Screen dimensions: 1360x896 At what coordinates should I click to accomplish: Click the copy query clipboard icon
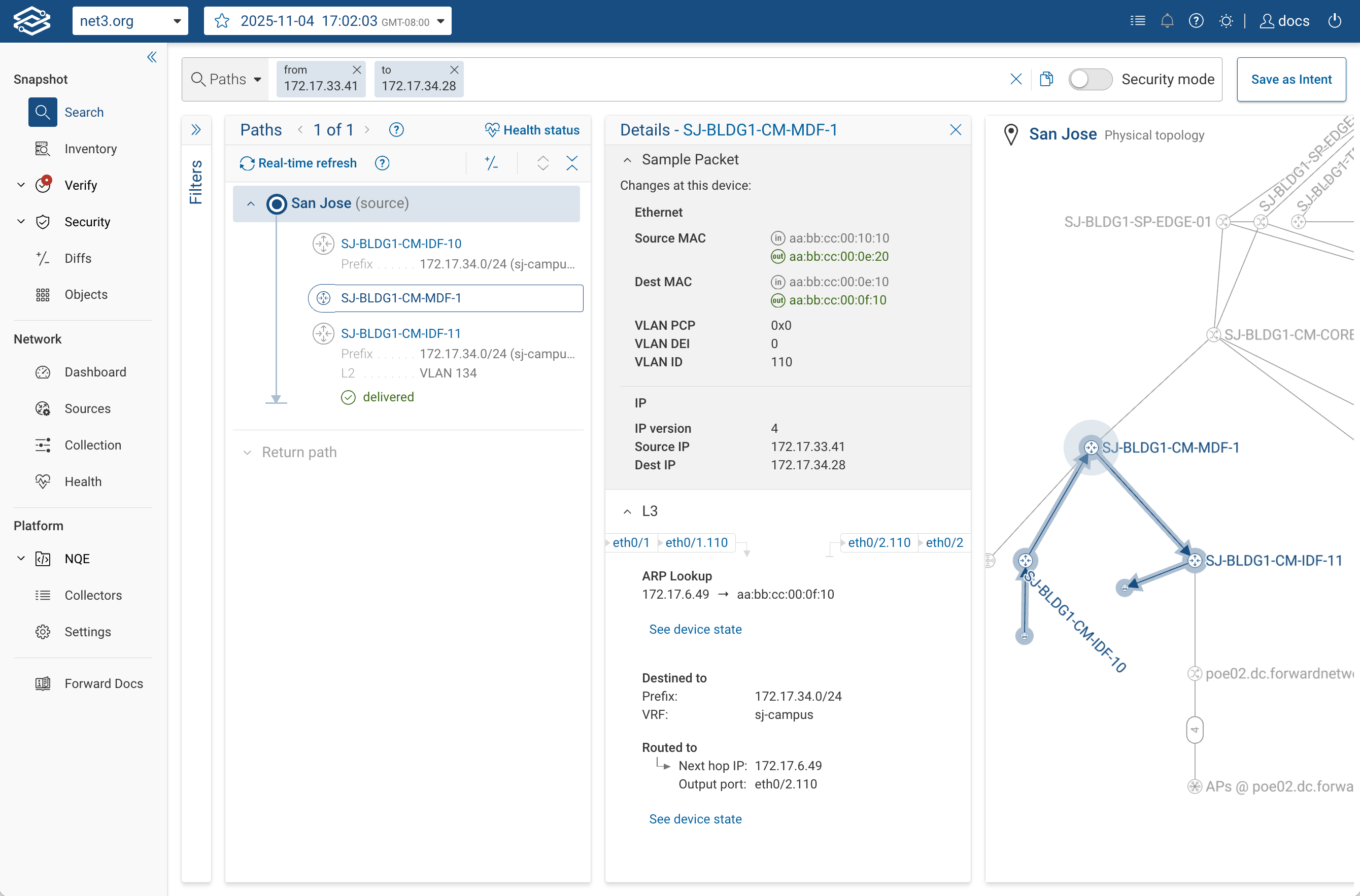point(1046,79)
